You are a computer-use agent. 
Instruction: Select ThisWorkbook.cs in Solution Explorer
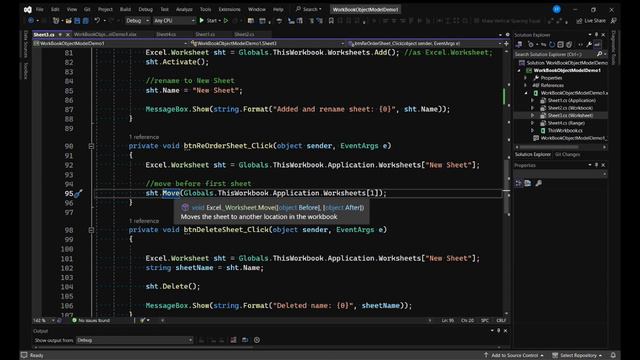(565, 131)
